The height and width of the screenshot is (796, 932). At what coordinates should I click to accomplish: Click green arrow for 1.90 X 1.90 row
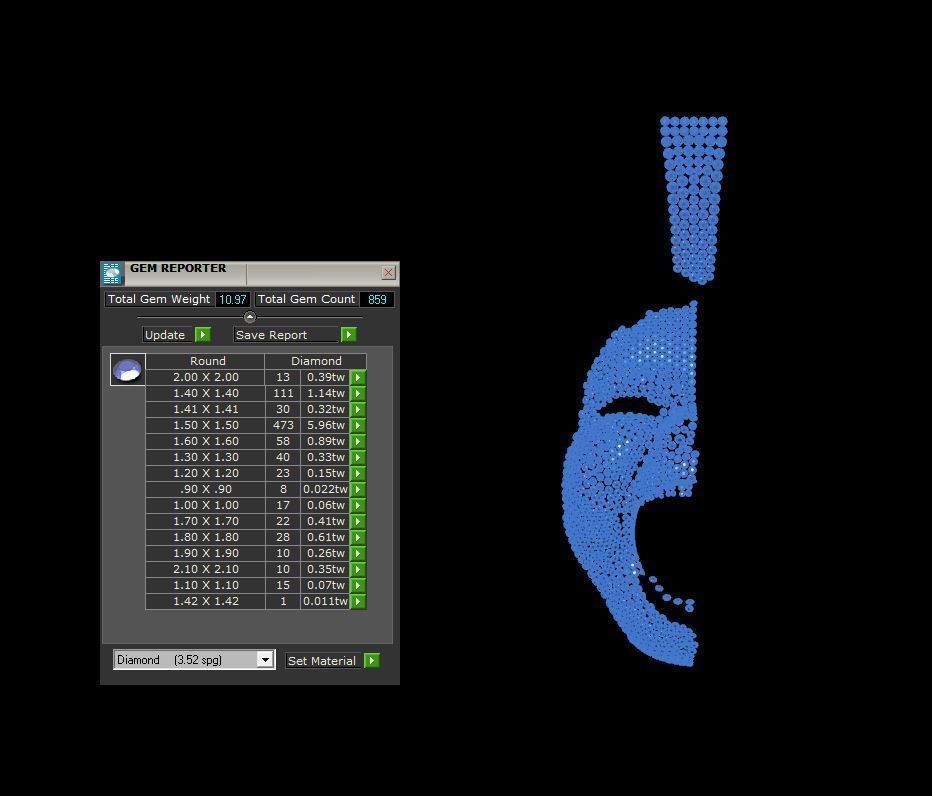click(x=357, y=553)
